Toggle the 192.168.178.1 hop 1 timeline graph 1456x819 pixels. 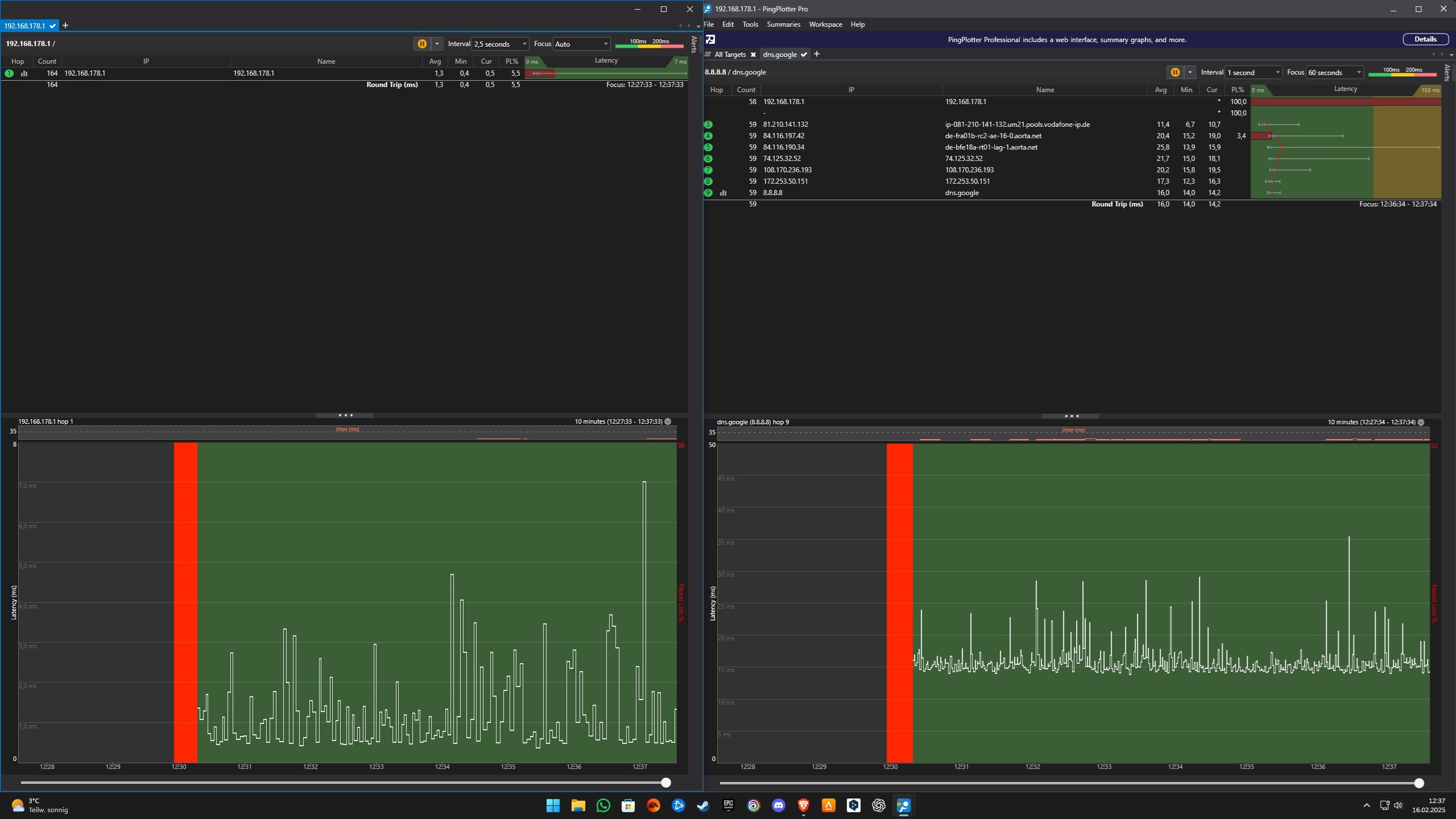click(x=668, y=421)
